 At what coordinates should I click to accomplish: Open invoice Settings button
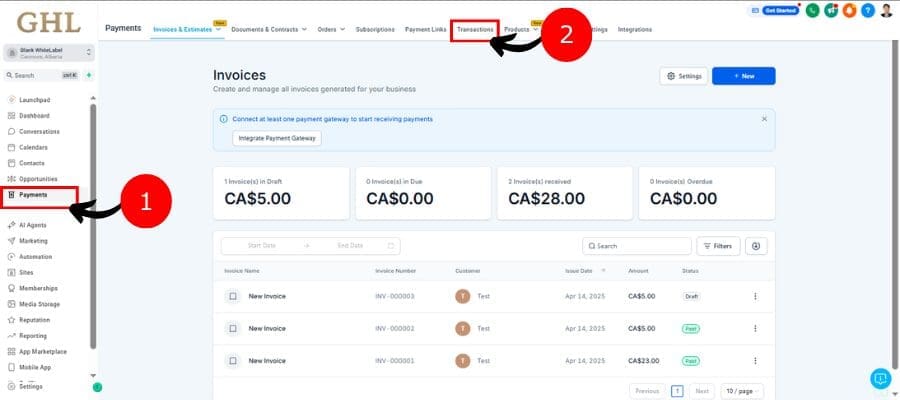tap(684, 76)
